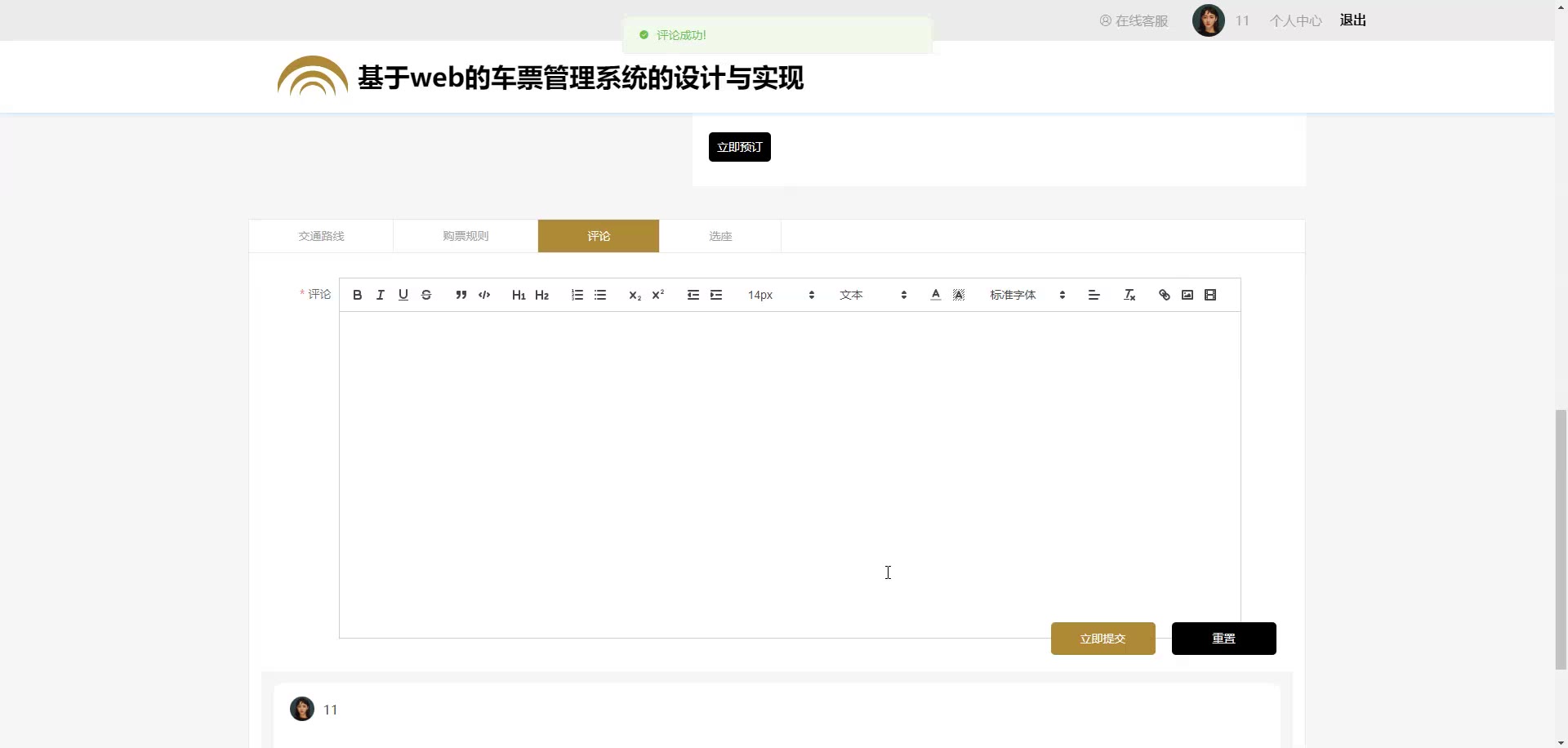Image resolution: width=1568 pixels, height=748 pixels.
Task: Click the commenter name 11 in the comment list
Action: pyautogui.click(x=331, y=710)
